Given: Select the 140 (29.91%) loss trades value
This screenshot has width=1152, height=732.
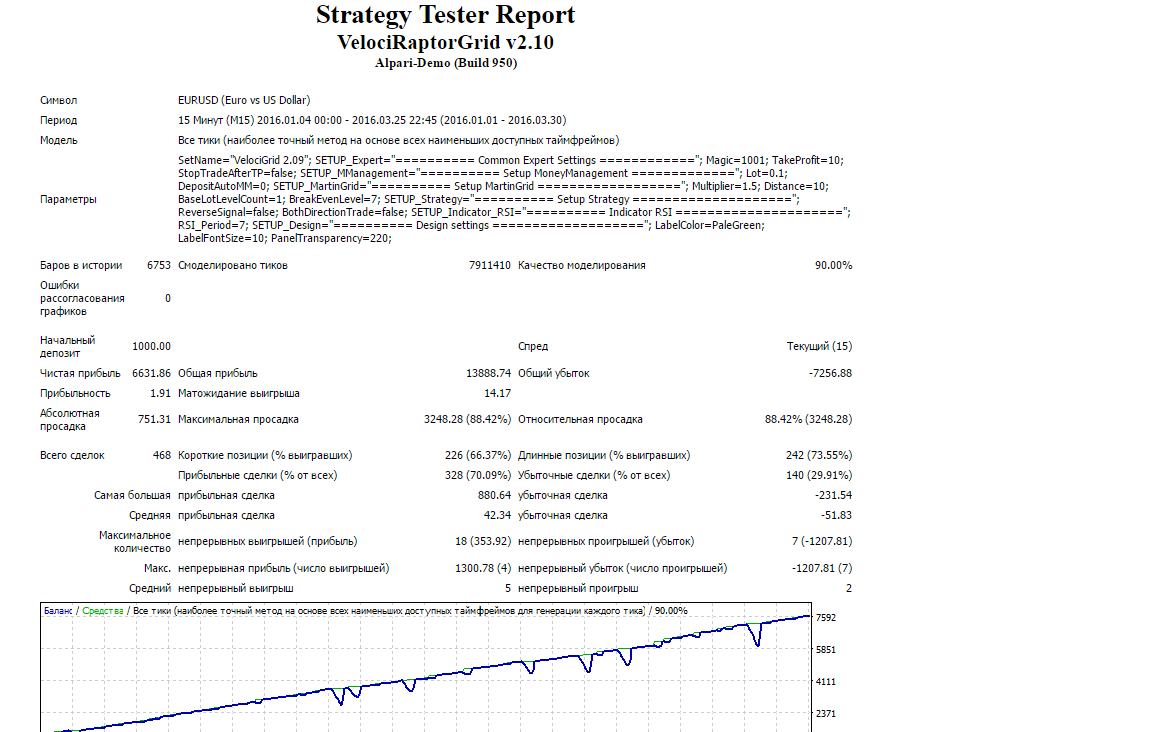Looking at the screenshot, I should tap(819, 476).
